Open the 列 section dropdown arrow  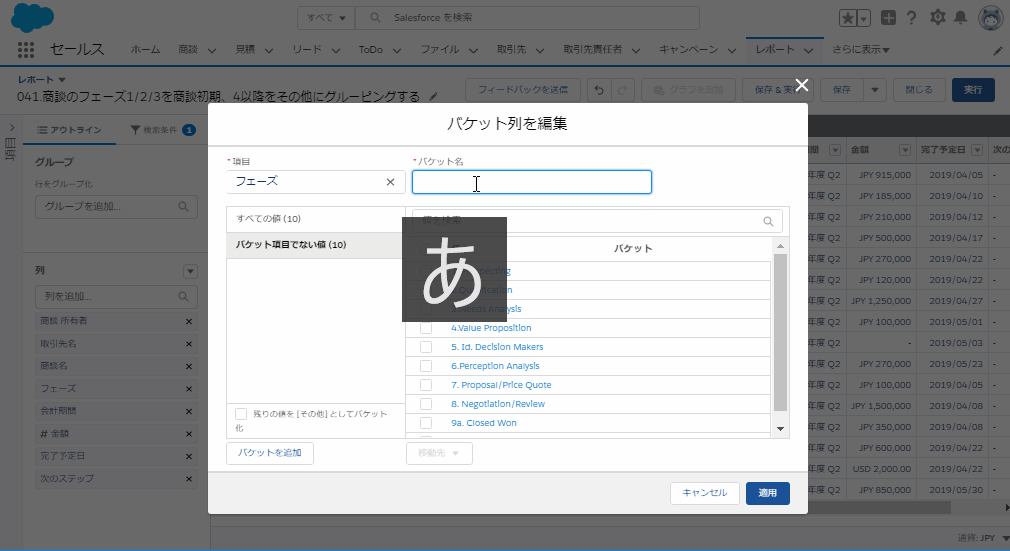click(190, 271)
